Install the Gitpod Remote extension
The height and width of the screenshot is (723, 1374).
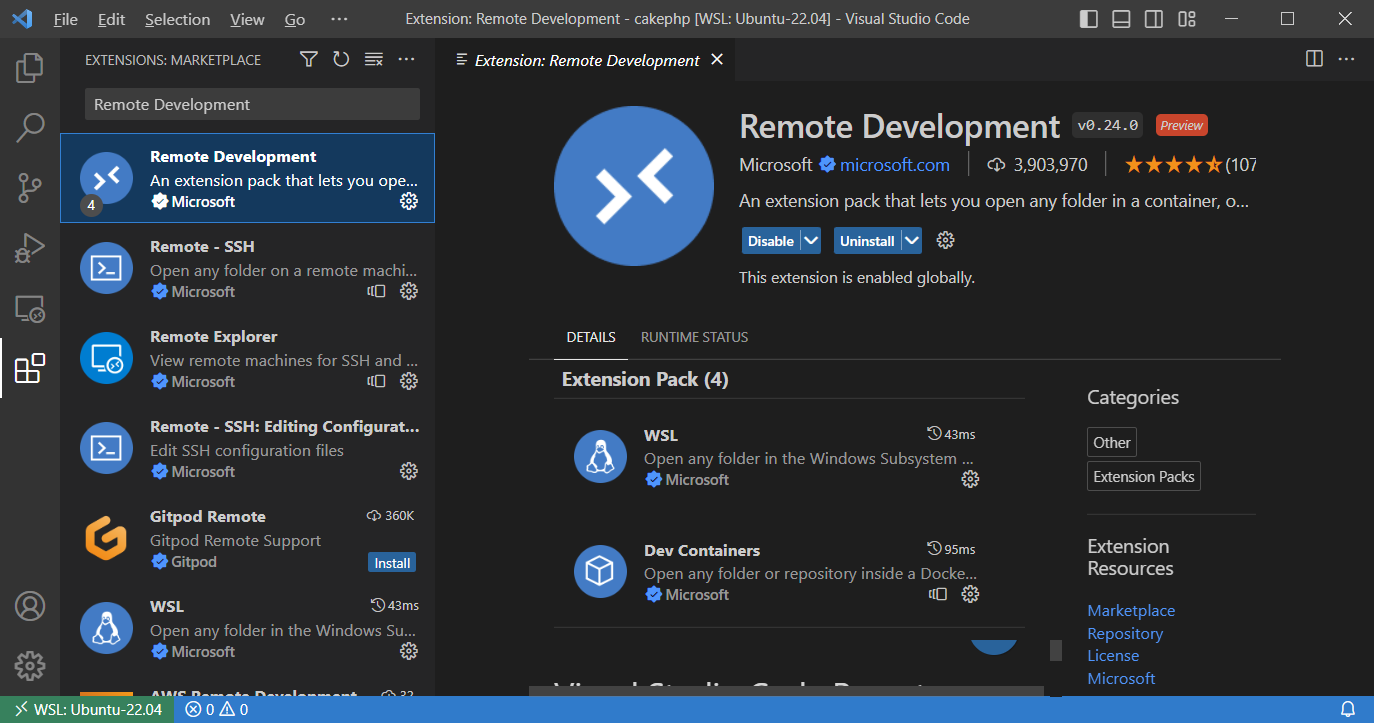pos(391,562)
